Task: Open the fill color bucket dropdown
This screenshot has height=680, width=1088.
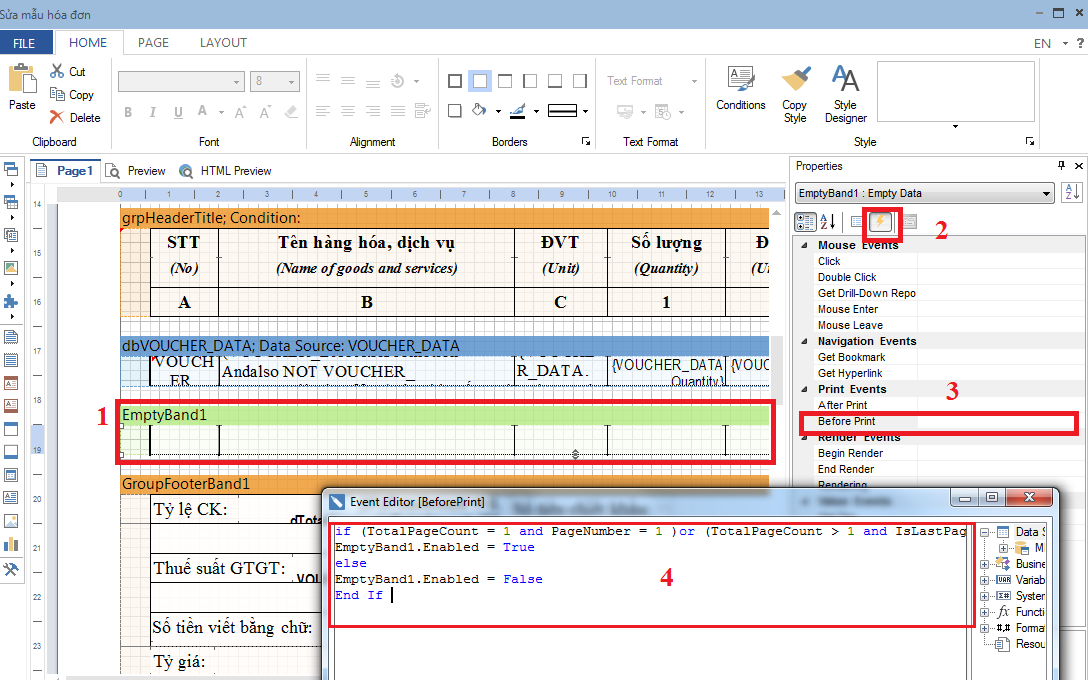Action: click(x=498, y=111)
